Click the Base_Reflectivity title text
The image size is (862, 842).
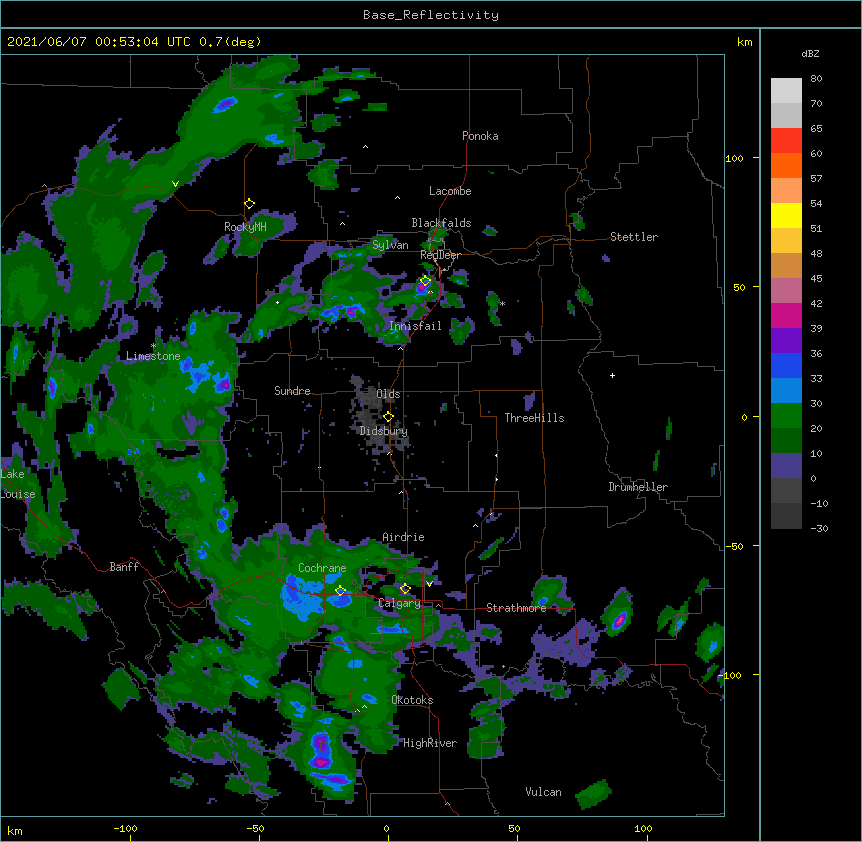tap(431, 15)
